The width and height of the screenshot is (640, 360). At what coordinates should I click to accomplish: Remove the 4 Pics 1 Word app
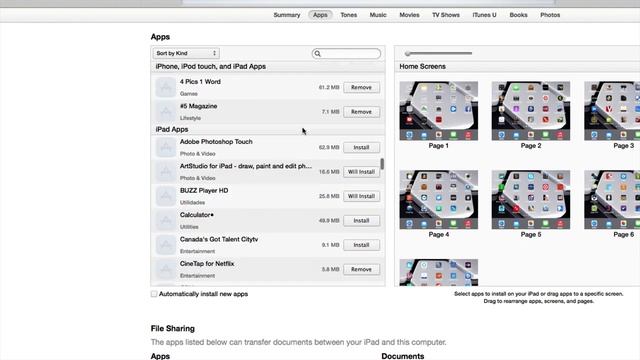[361, 87]
